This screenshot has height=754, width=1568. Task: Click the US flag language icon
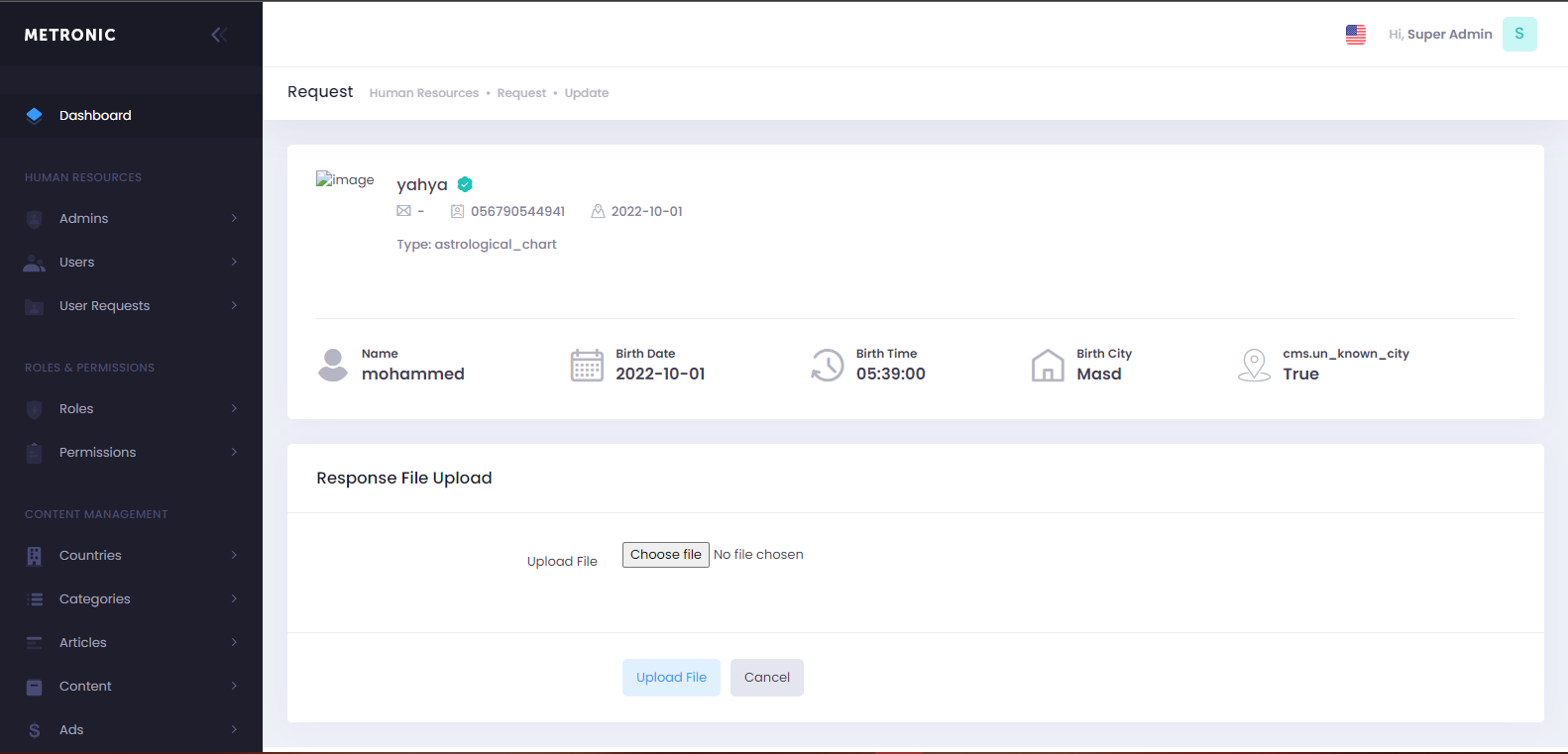point(1355,35)
